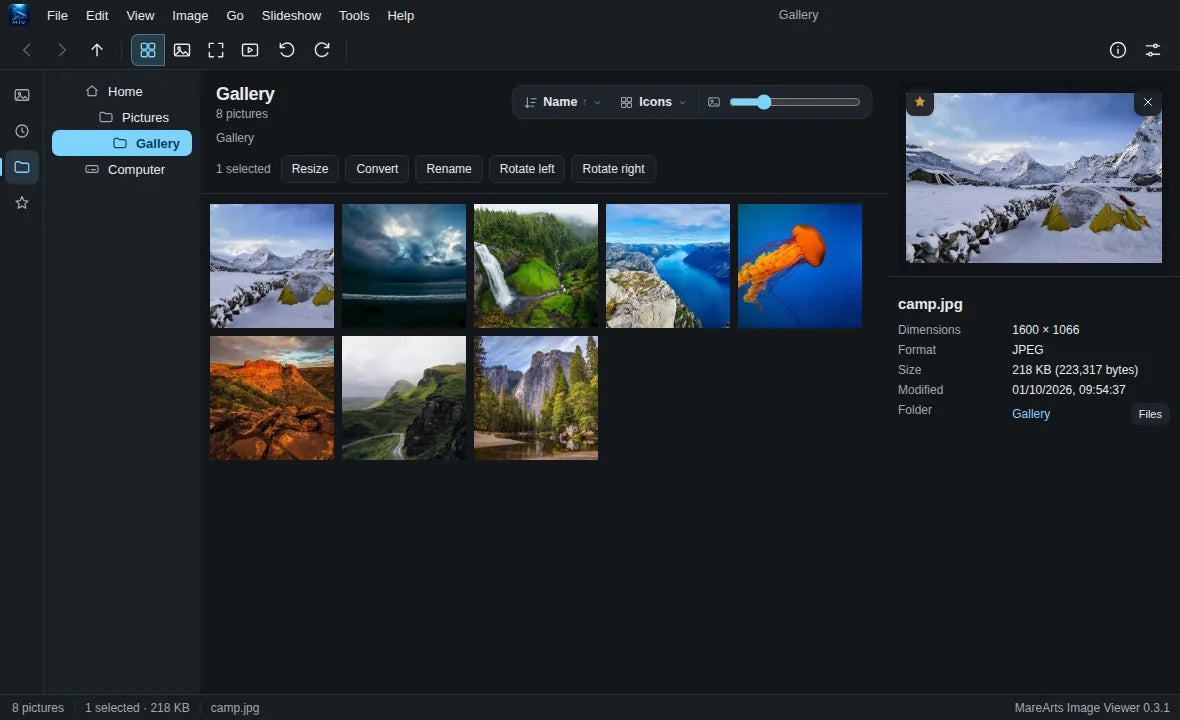
Task: Open the Gallery folder link in details
Action: (1031, 414)
